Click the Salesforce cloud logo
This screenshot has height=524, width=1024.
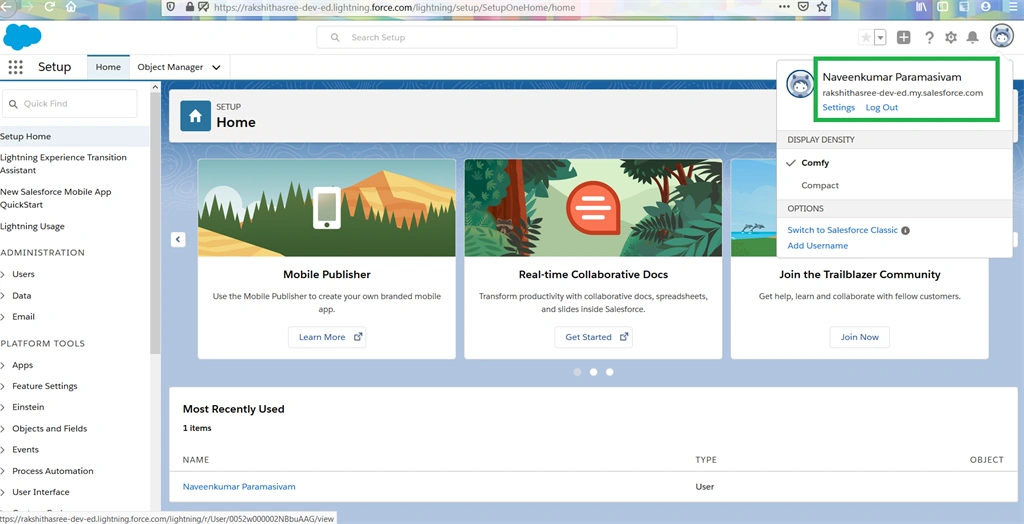click(x=22, y=37)
